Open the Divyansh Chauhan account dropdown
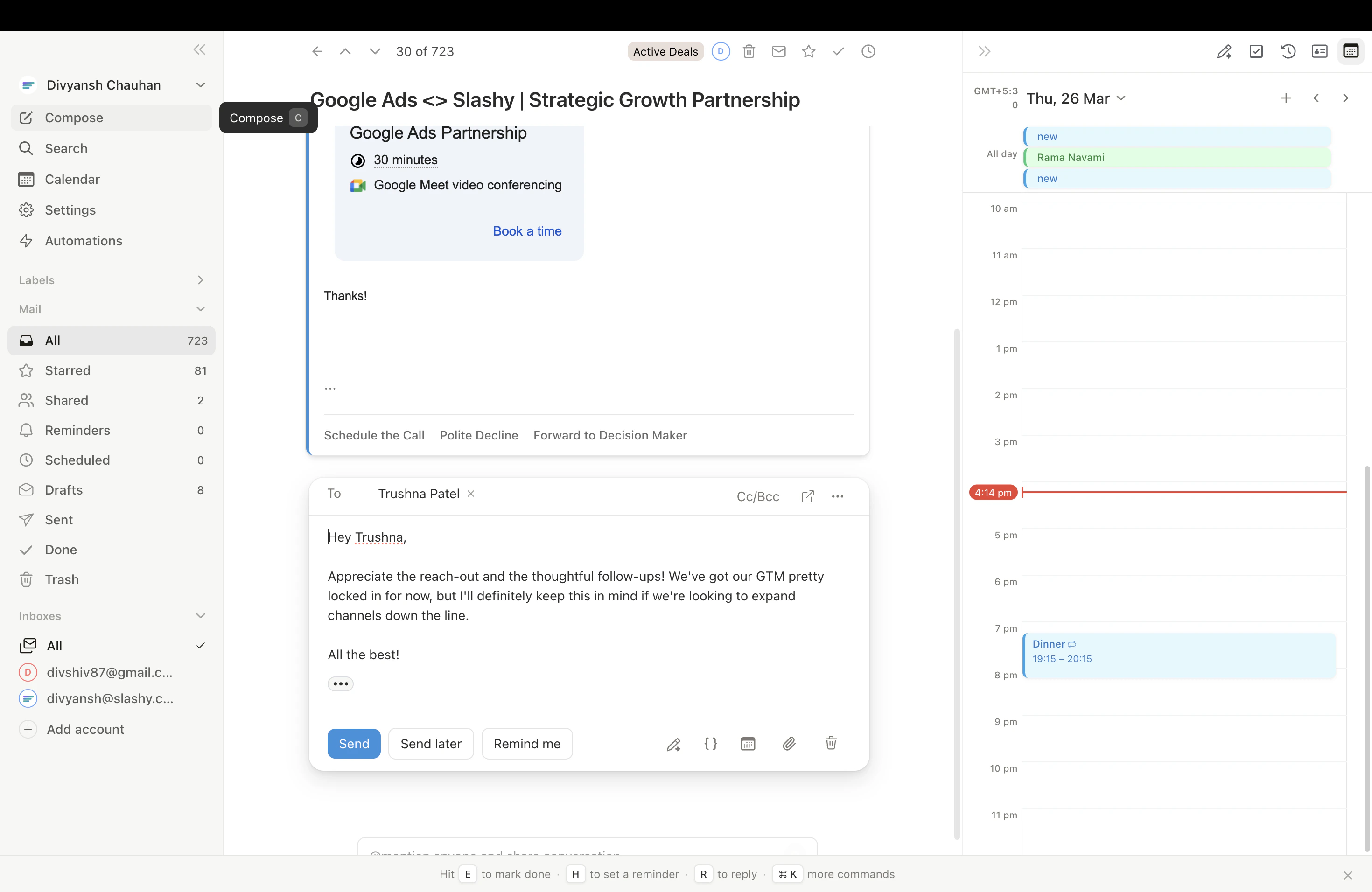1372x892 pixels. click(200, 85)
